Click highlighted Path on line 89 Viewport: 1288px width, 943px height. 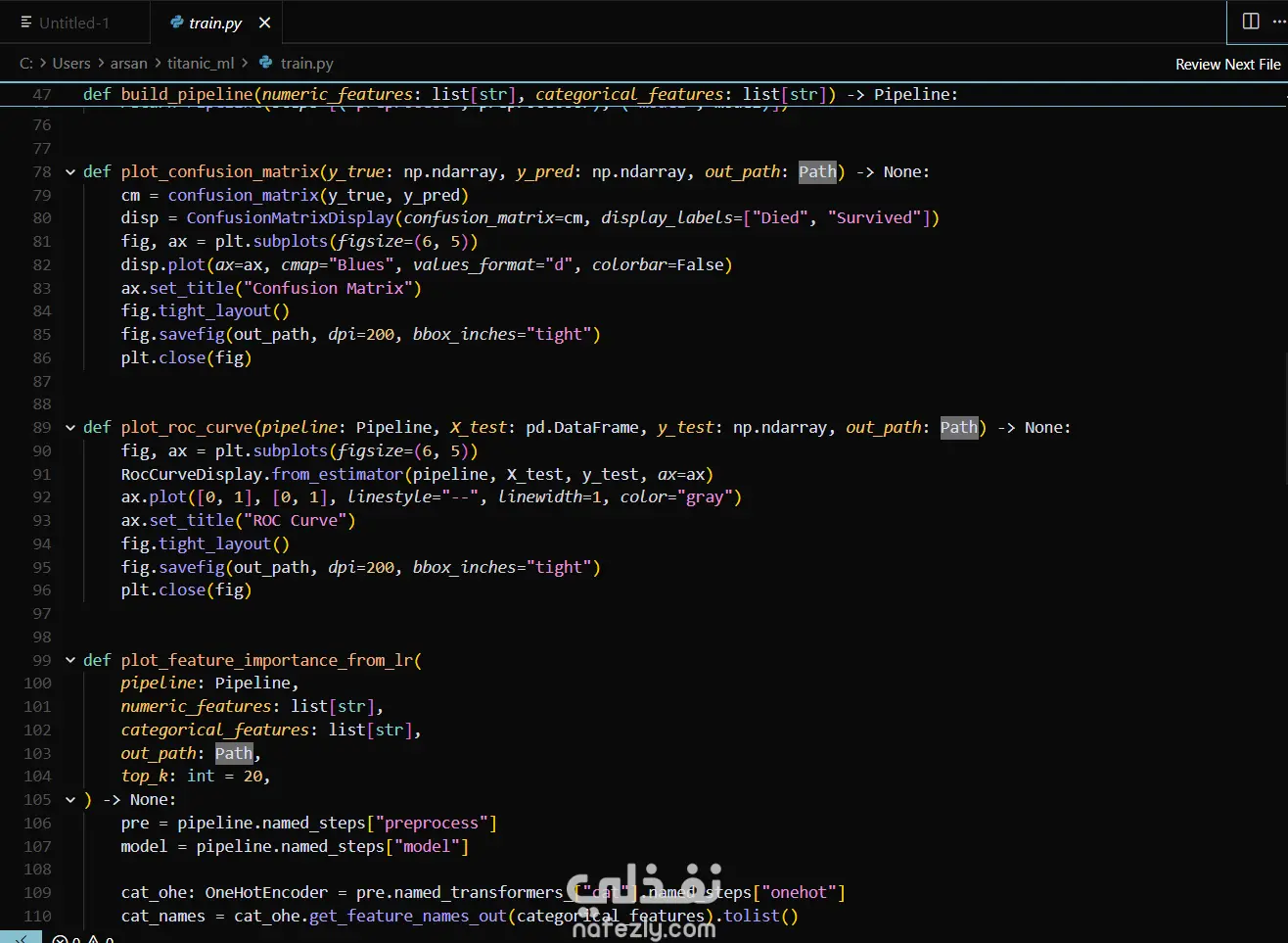[959, 428]
